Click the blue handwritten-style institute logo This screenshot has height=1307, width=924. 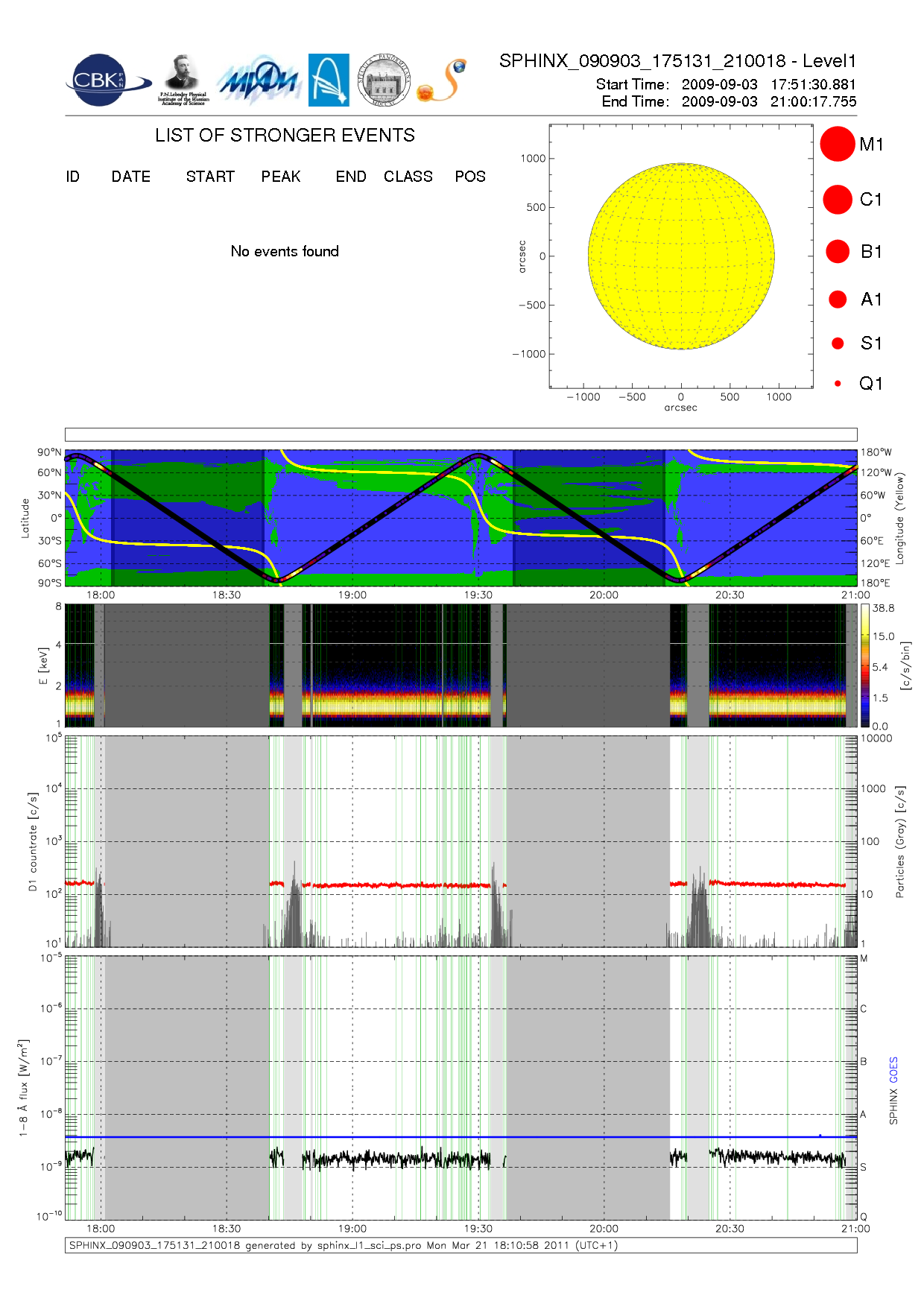(x=259, y=80)
